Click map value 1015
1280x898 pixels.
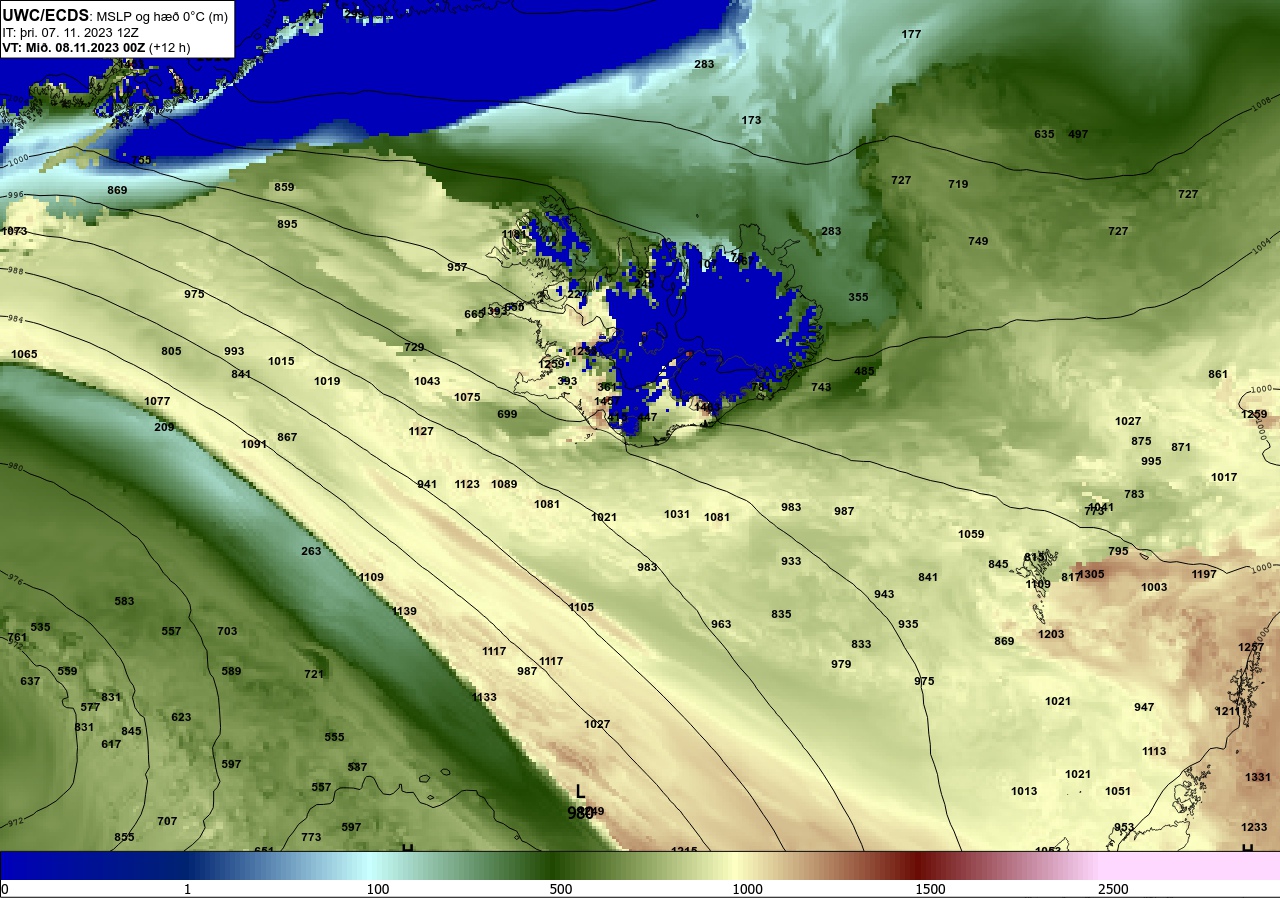(281, 361)
